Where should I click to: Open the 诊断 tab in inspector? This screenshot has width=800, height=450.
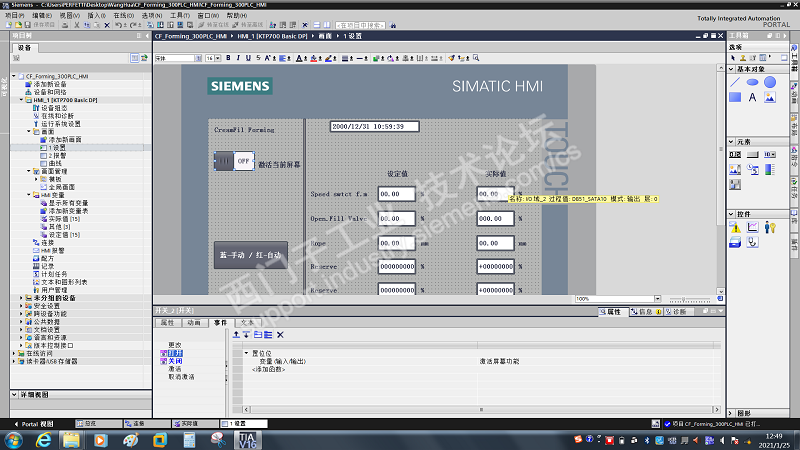tap(678, 312)
